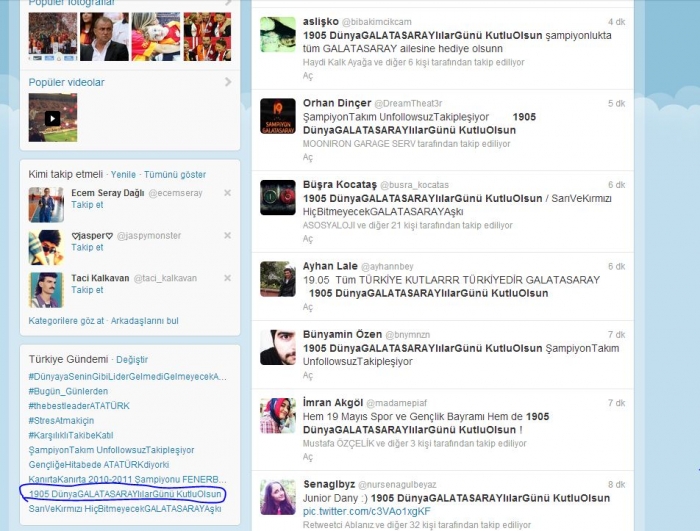Open Arkadaşlarını bul link
The width and height of the screenshot is (700, 531).
145,321
